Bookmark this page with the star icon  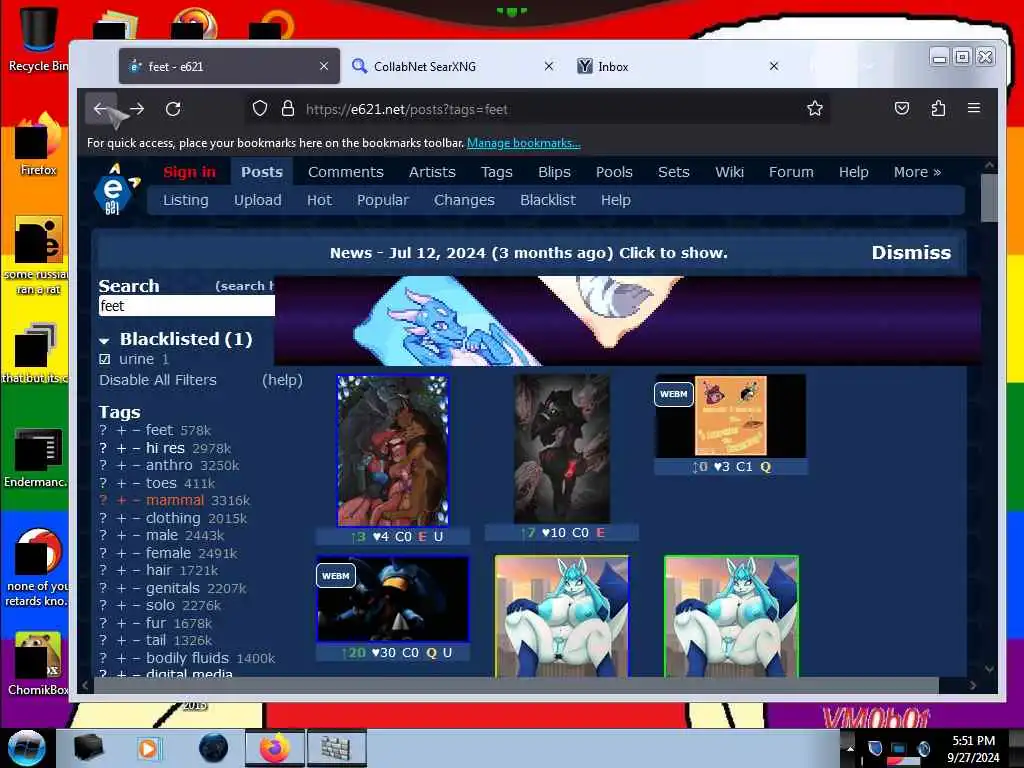pyautogui.click(x=814, y=108)
